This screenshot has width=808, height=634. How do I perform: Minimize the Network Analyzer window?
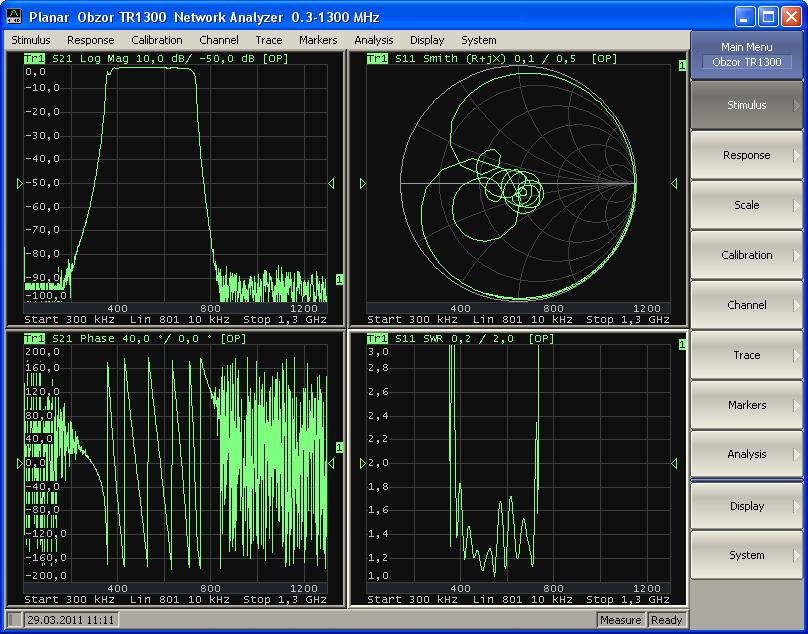[745, 16]
